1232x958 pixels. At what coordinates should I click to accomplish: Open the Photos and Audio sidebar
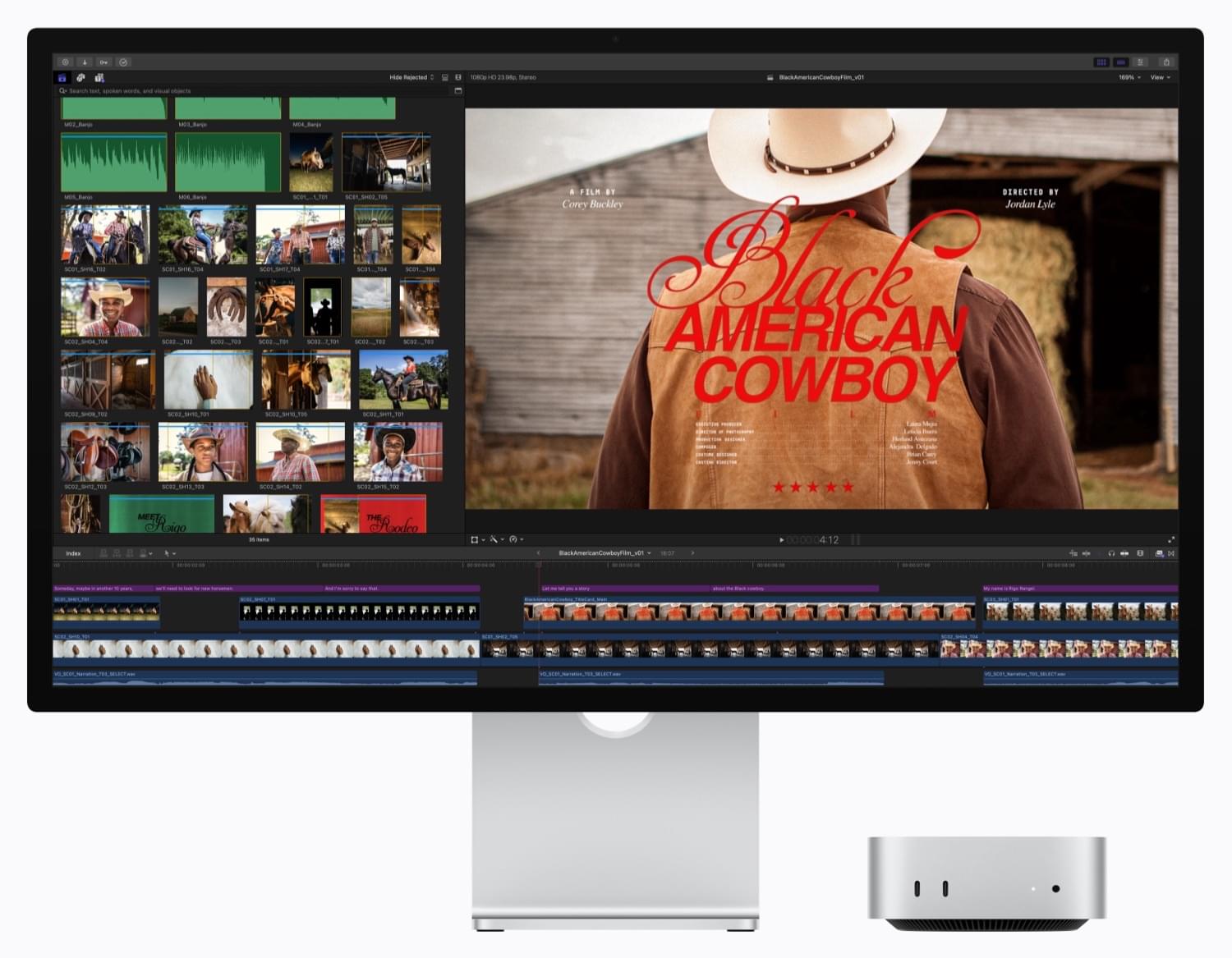(80, 77)
